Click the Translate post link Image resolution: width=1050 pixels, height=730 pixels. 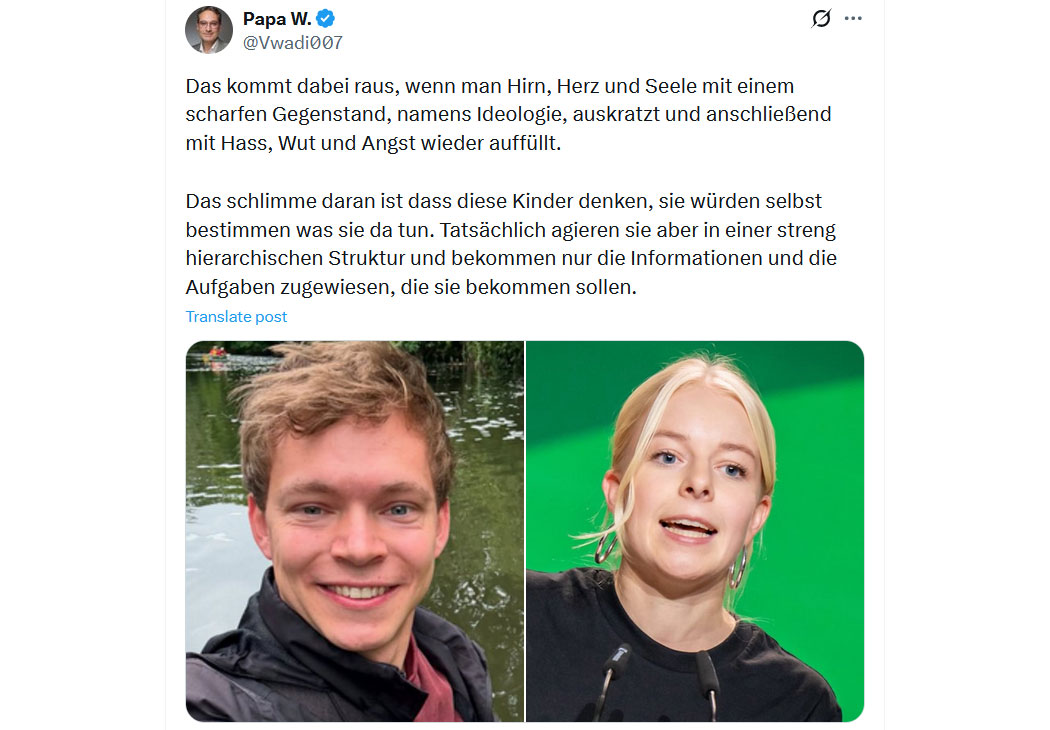click(236, 316)
